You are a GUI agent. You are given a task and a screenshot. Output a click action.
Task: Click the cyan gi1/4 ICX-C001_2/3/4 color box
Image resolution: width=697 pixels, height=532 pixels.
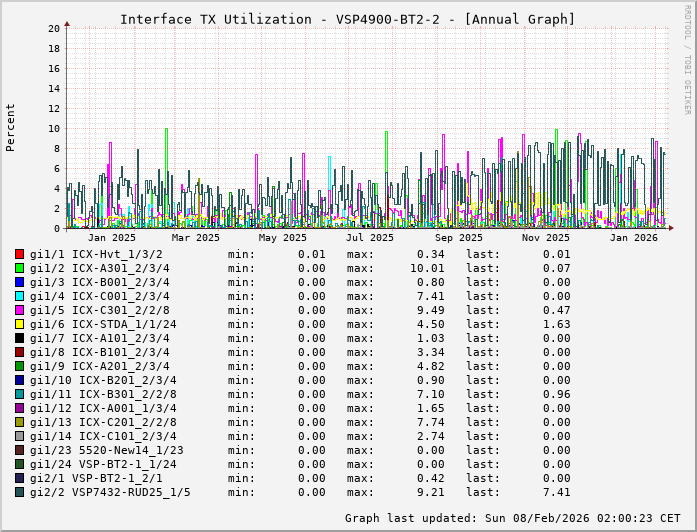coord(20,296)
